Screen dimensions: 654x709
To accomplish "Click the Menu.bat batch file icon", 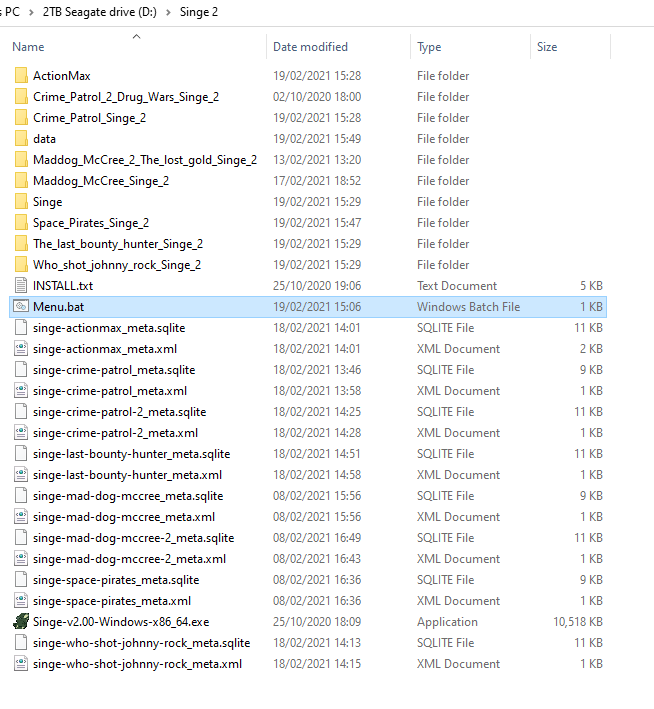I will 21,307.
